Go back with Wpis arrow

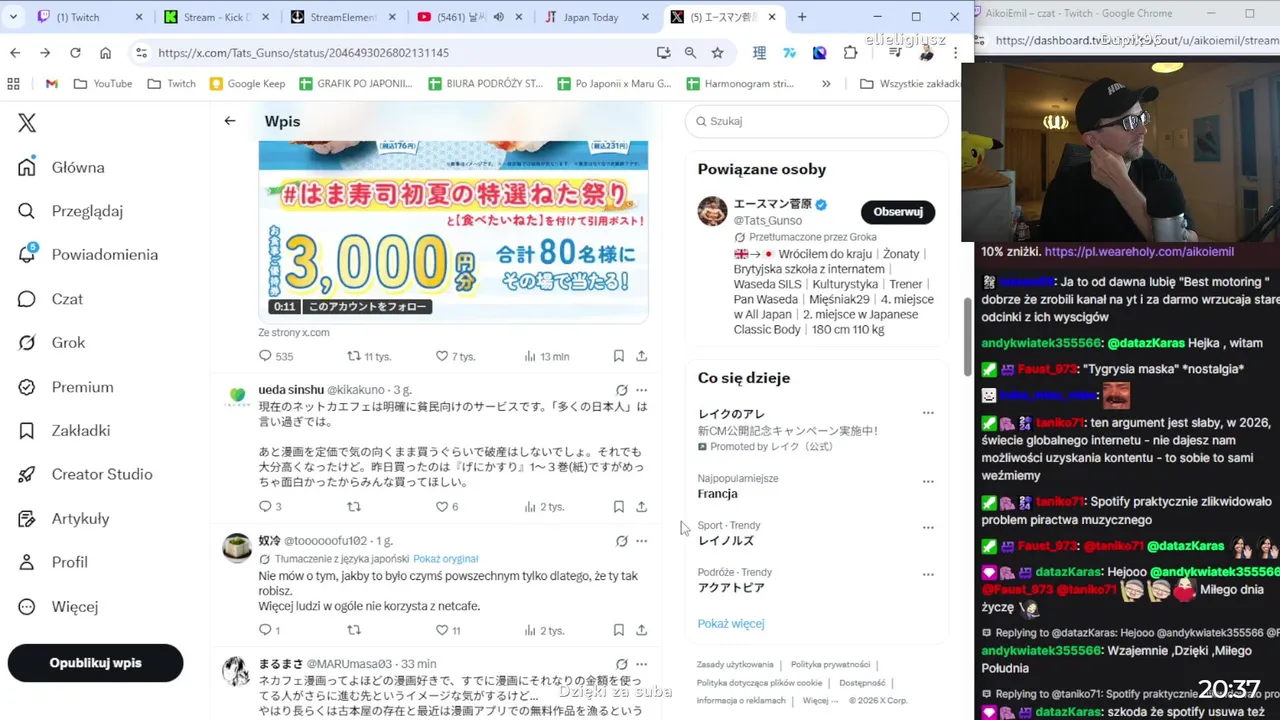pyautogui.click(x=230, y=121)
